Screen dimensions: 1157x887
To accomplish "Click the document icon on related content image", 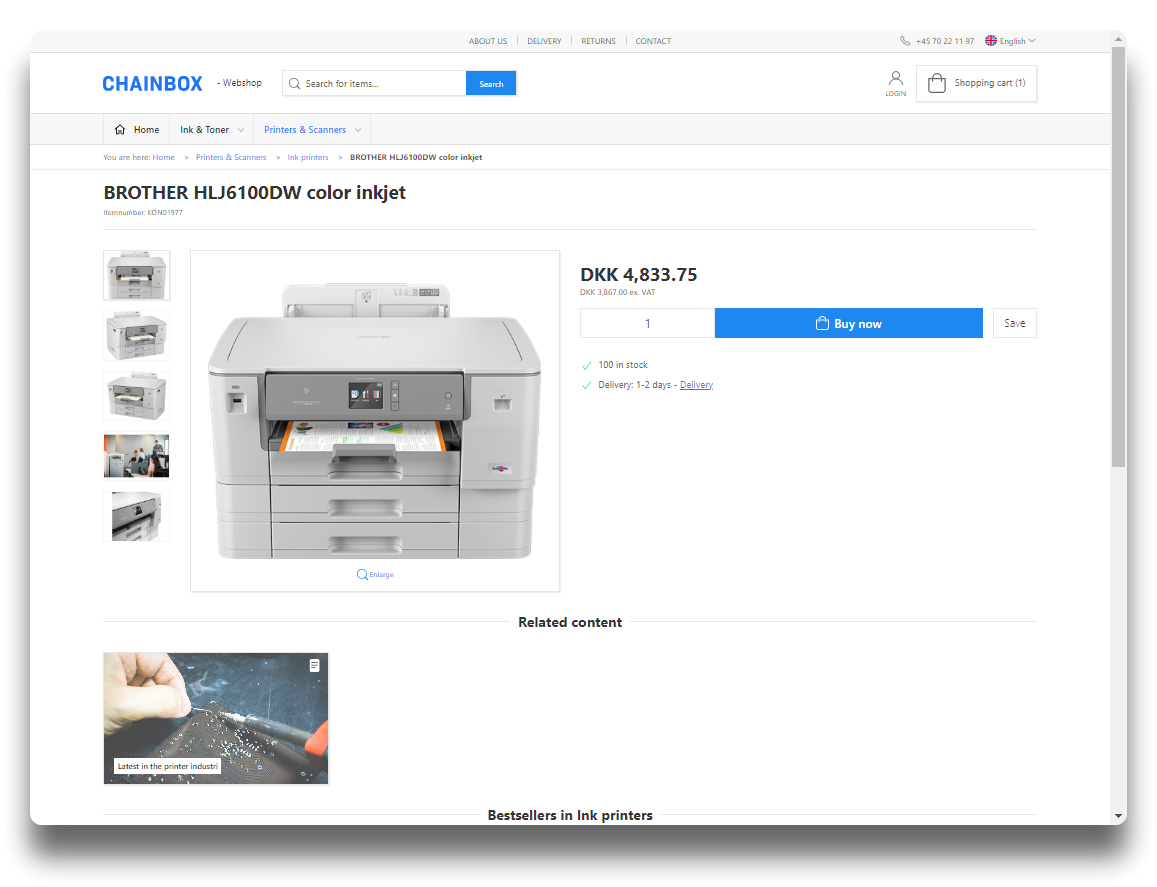I will [314, 666].
